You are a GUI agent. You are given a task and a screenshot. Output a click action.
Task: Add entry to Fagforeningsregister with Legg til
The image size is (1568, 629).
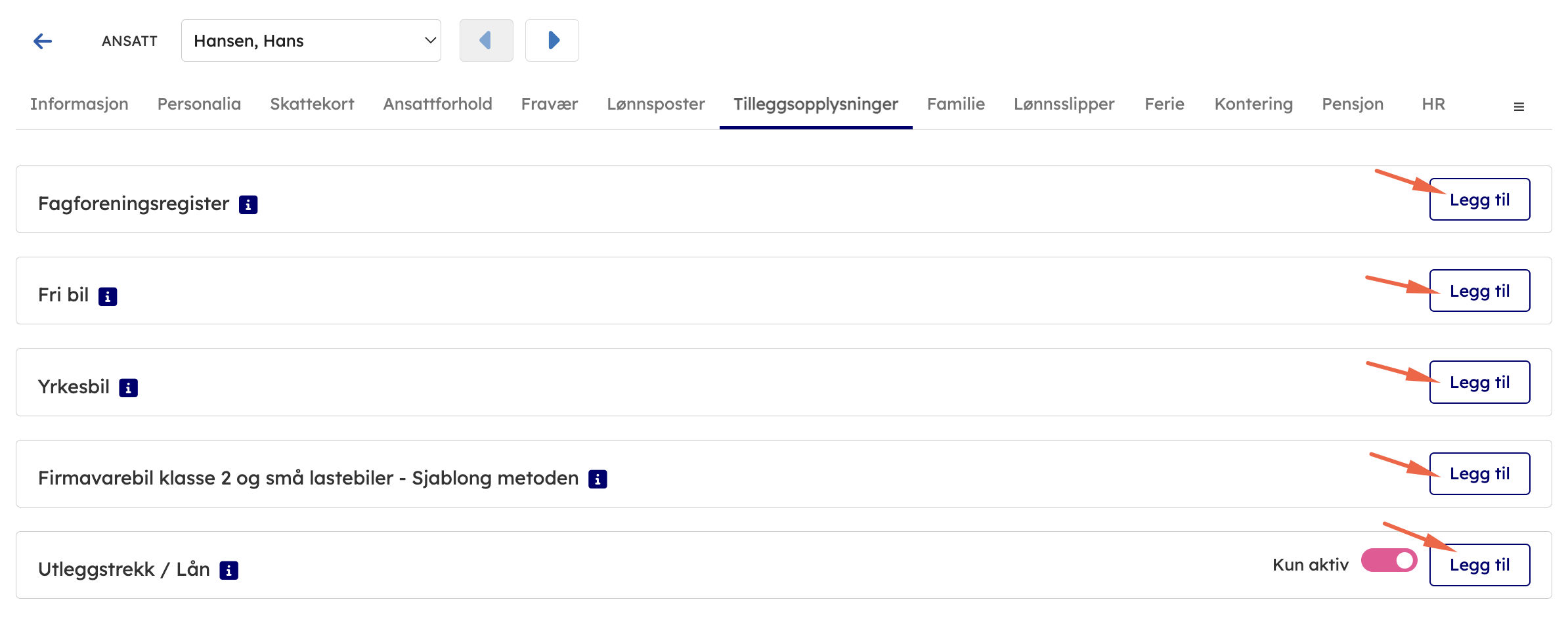click(x=1479, y=200)
